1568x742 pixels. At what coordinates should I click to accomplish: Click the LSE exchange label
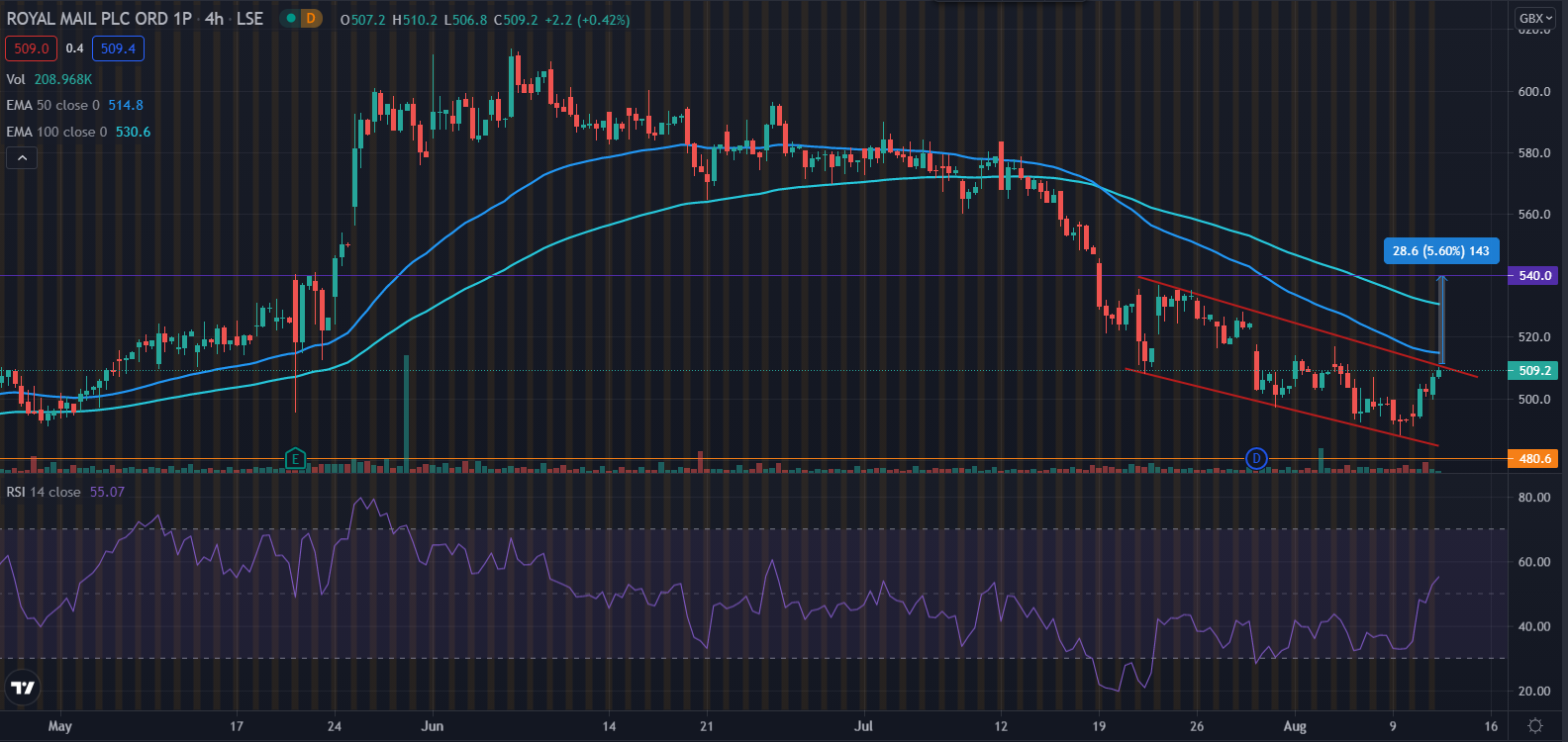click(x=250, y=19)
